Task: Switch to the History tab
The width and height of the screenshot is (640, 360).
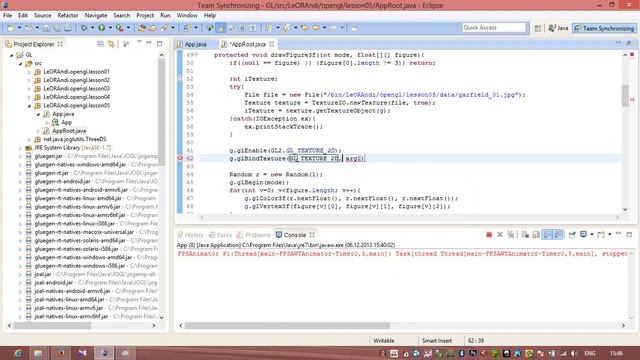Action: pyautogui.click(x=190, y=235)
